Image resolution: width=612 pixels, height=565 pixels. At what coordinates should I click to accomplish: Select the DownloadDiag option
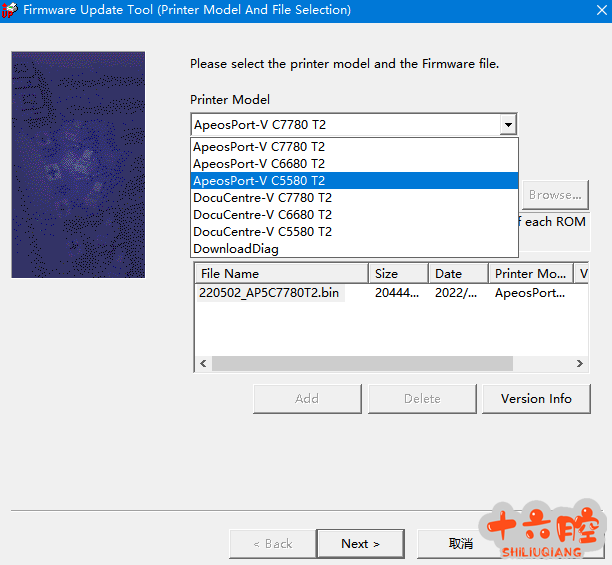coord(236,249)
